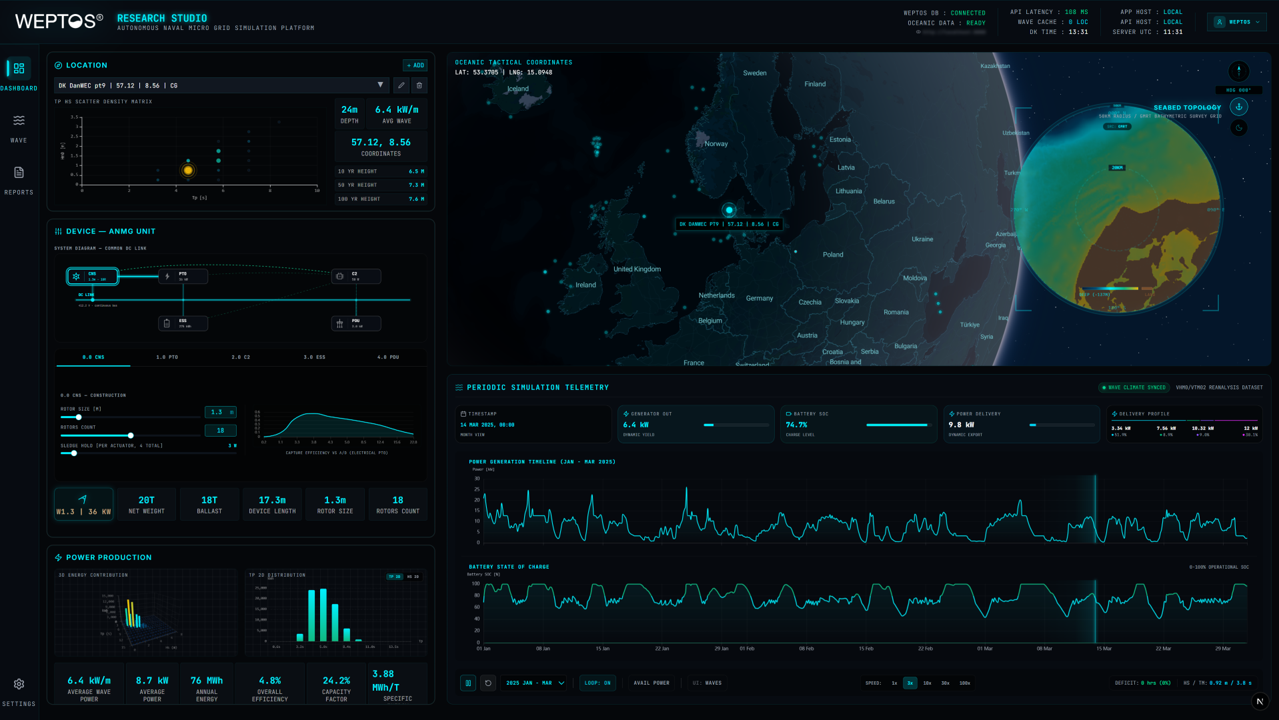1279x720 pixels.
Task: Set playback speed to 100x
Action: 965,683
